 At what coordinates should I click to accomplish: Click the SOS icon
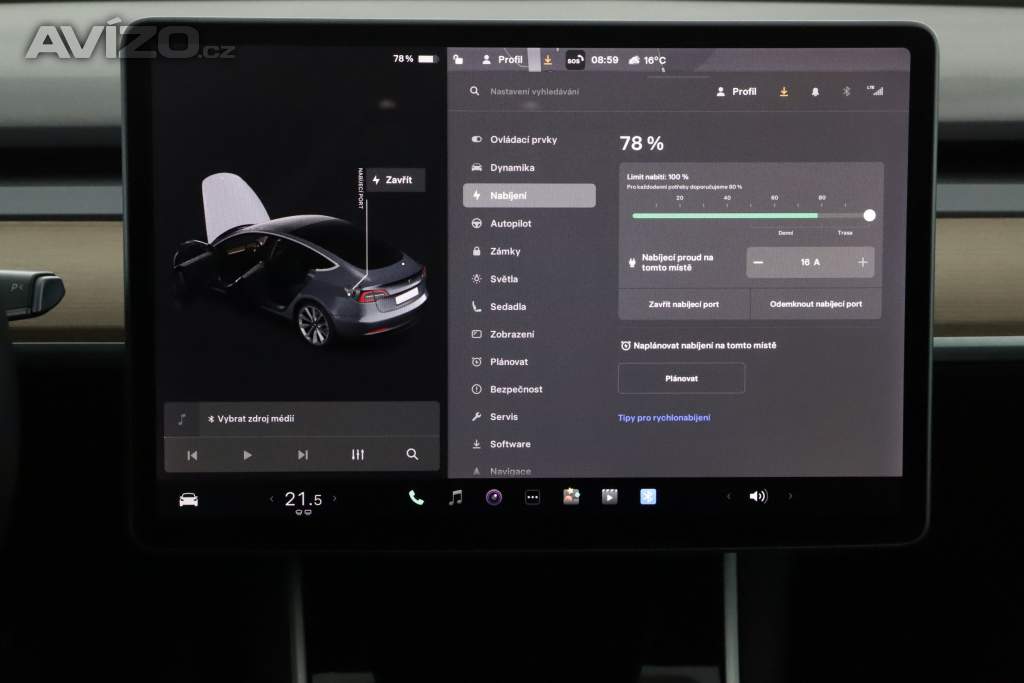(575, 60)
